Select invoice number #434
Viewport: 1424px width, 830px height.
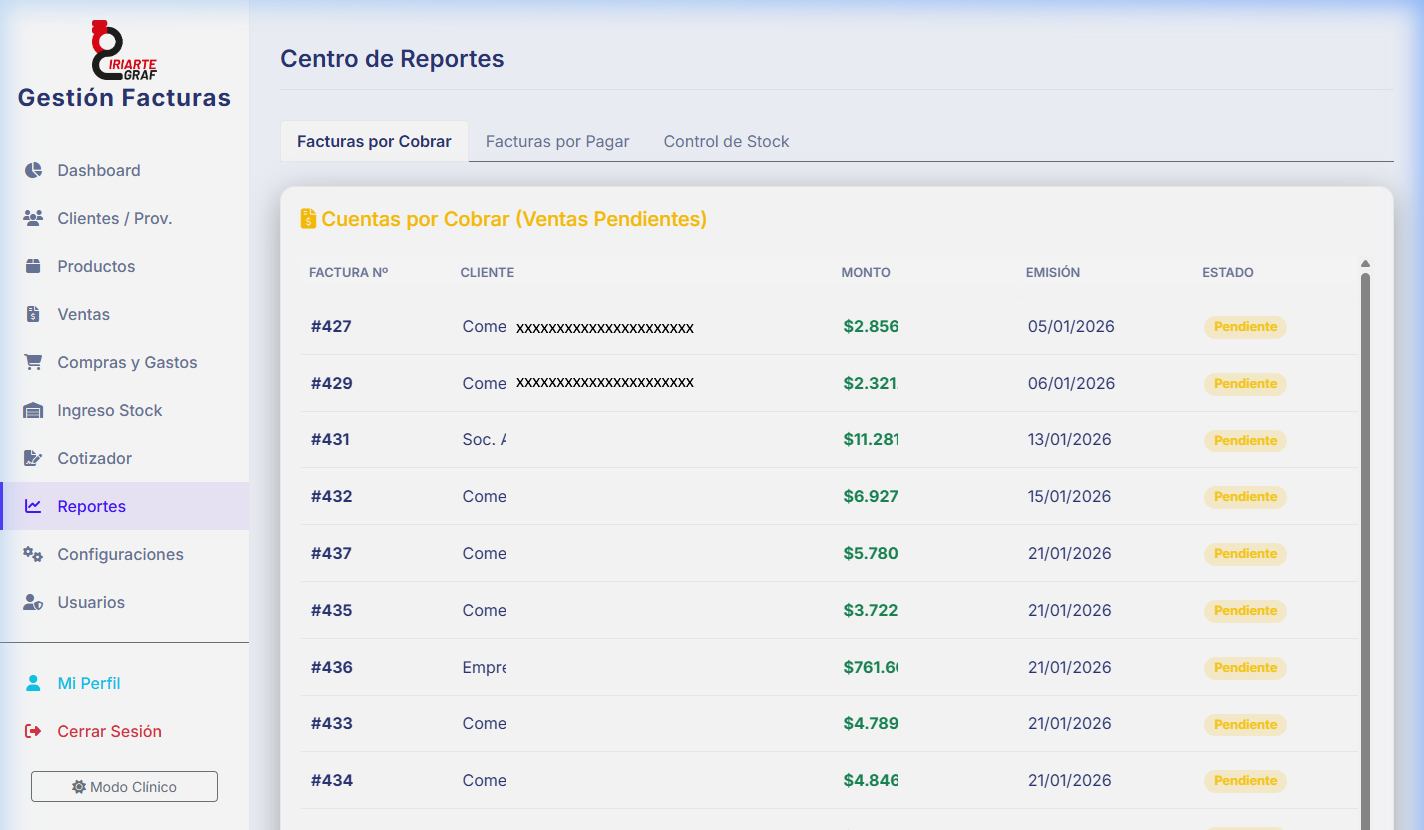[331, 780]
